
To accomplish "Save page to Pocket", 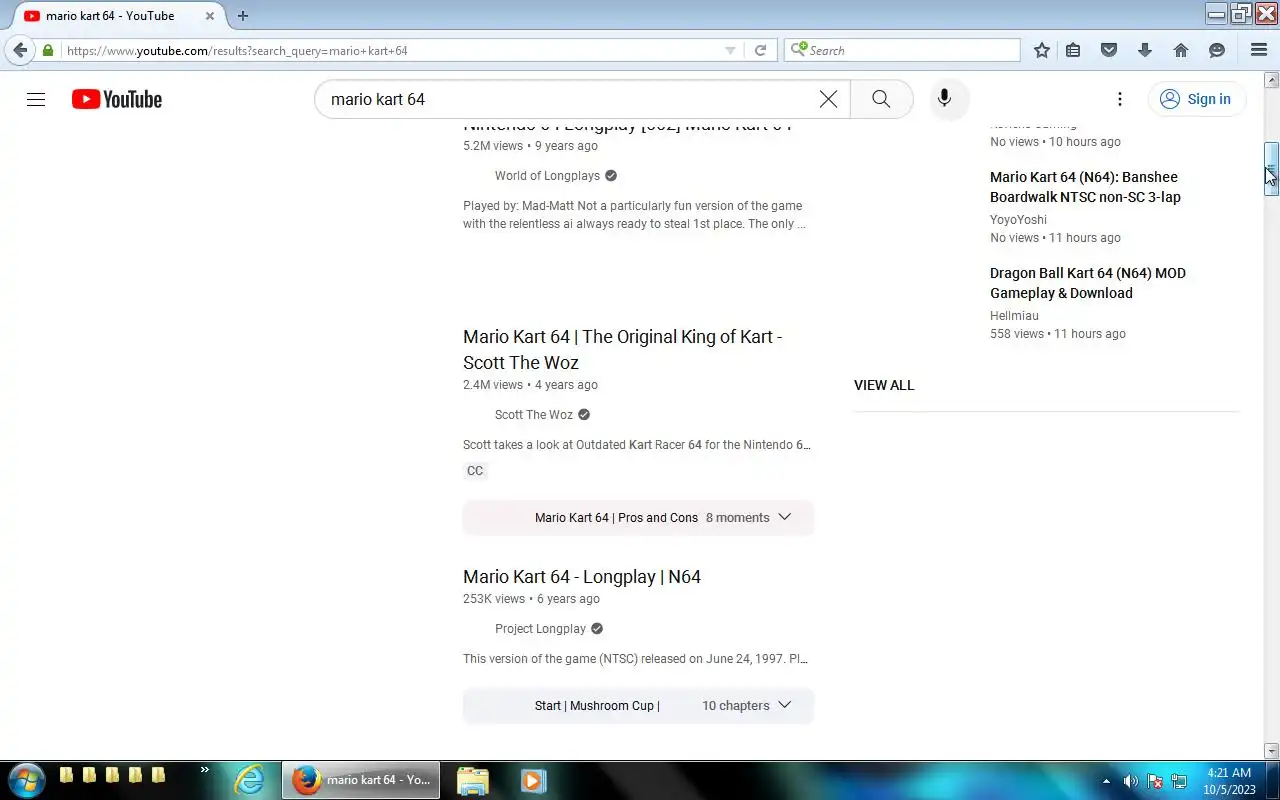I will [x=1109, y=50].
